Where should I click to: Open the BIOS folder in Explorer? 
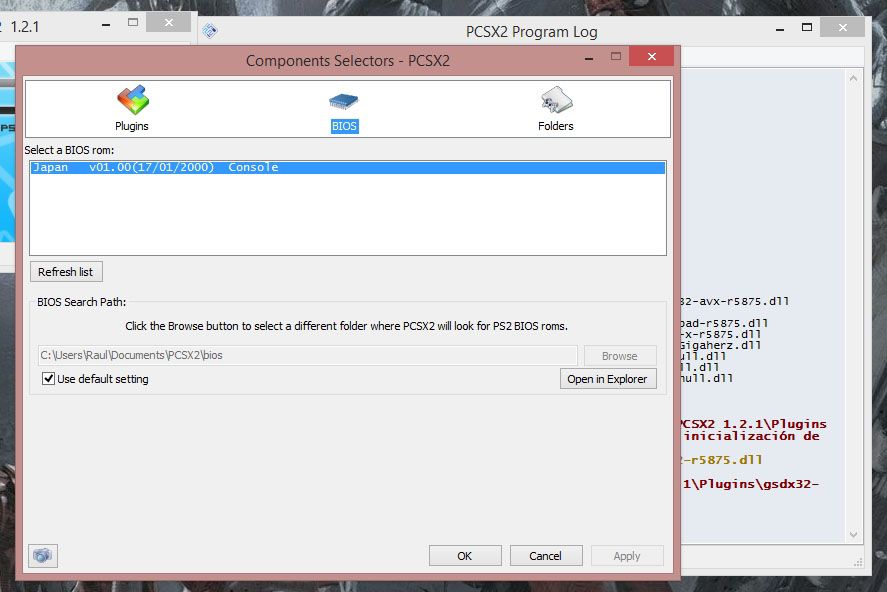[x=608, y=378]
